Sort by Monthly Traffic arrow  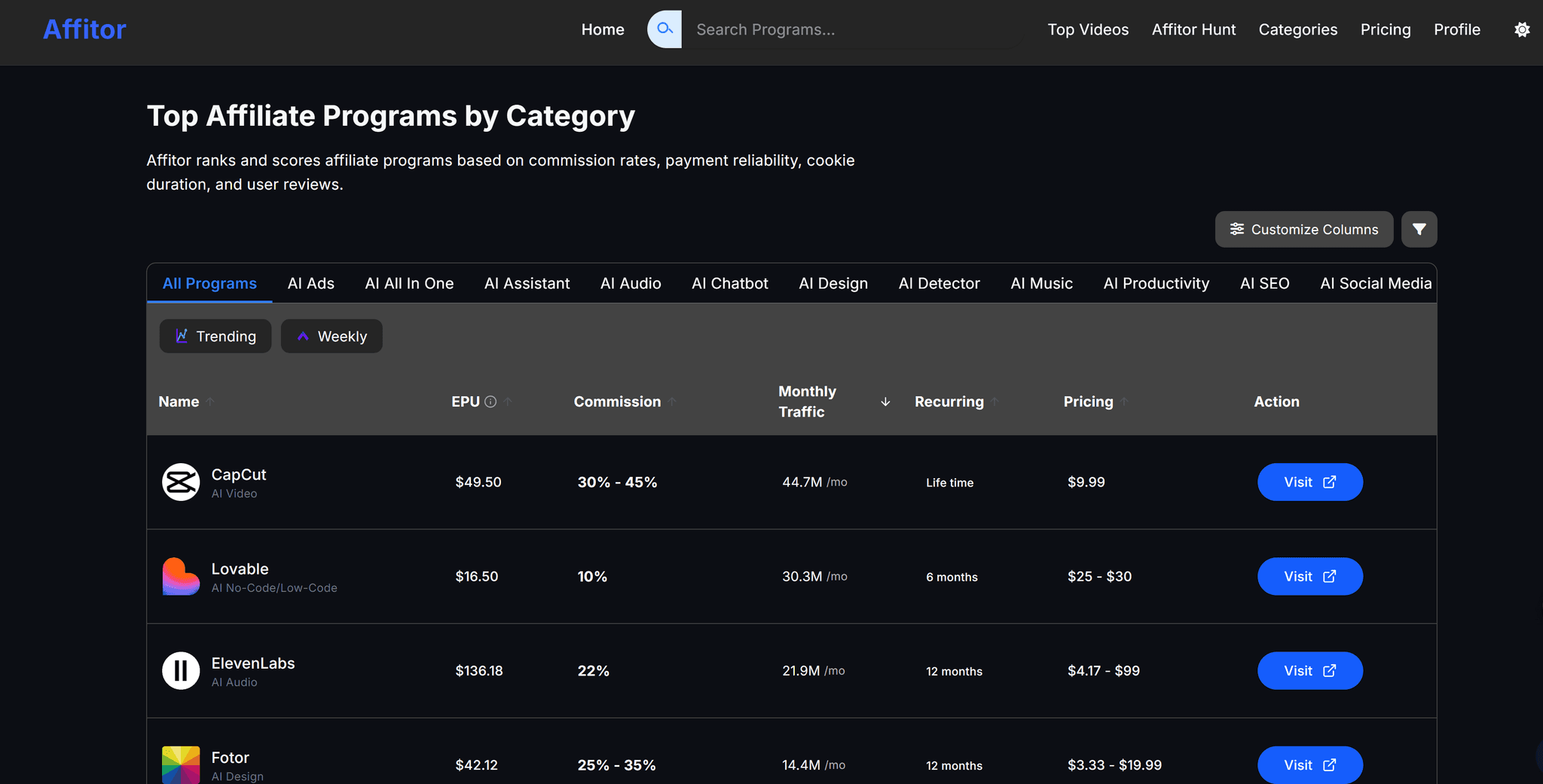pos(885,402)
